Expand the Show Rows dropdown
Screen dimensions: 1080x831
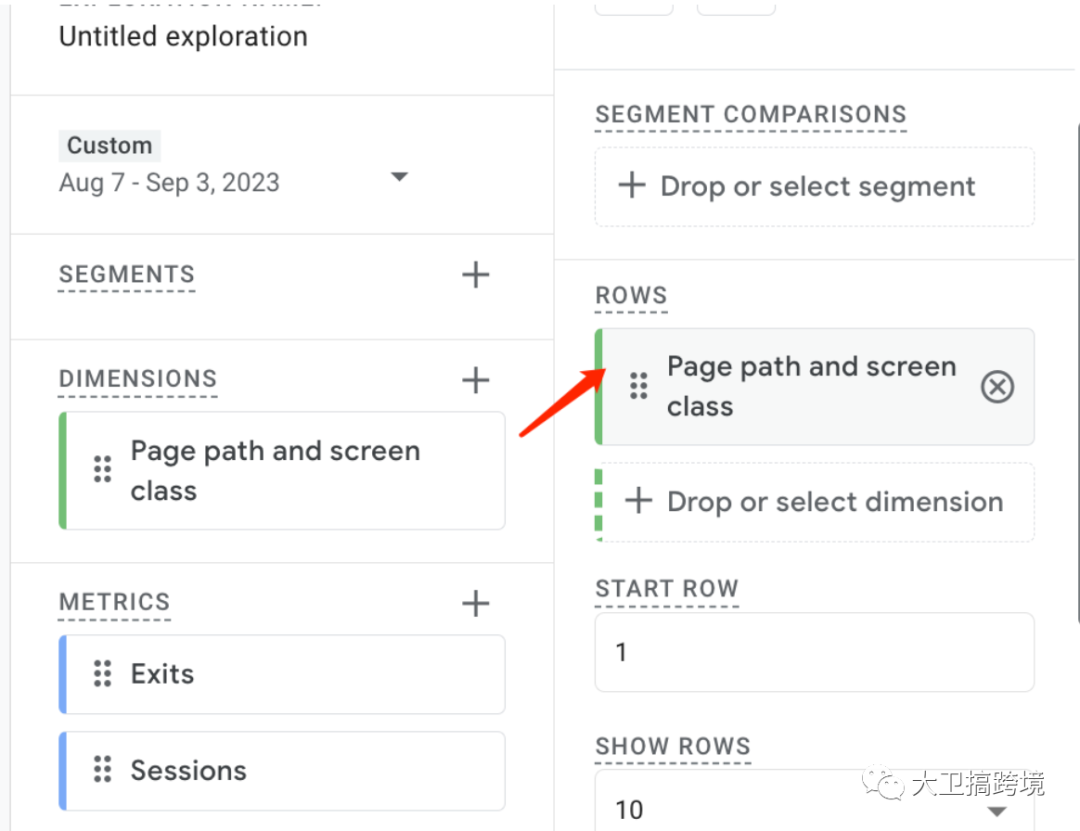[x=996, y=810]
